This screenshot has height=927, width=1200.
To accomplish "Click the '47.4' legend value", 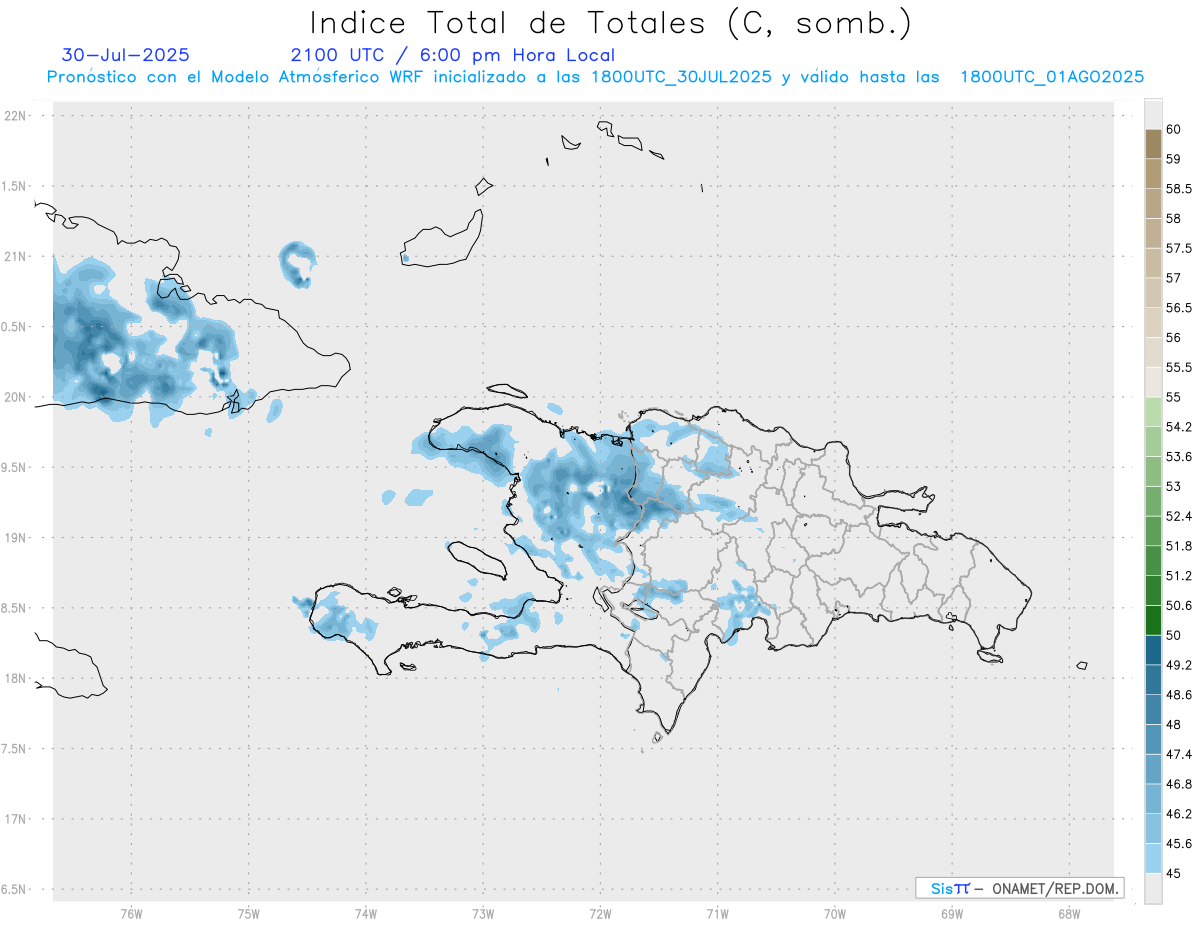I will 1179,754.
